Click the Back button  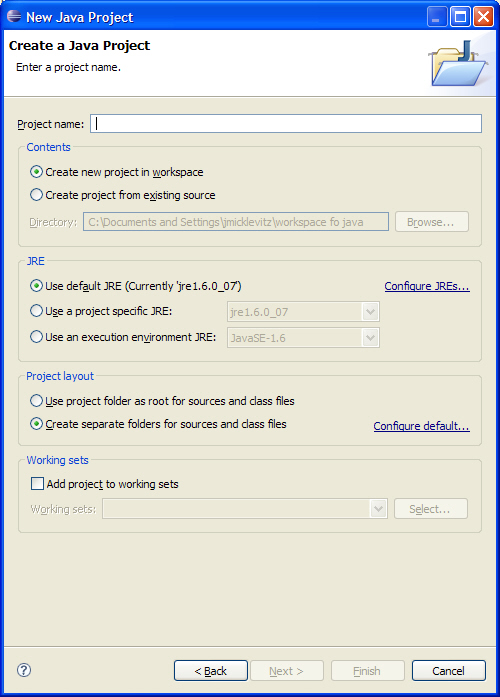click(211, 670)
